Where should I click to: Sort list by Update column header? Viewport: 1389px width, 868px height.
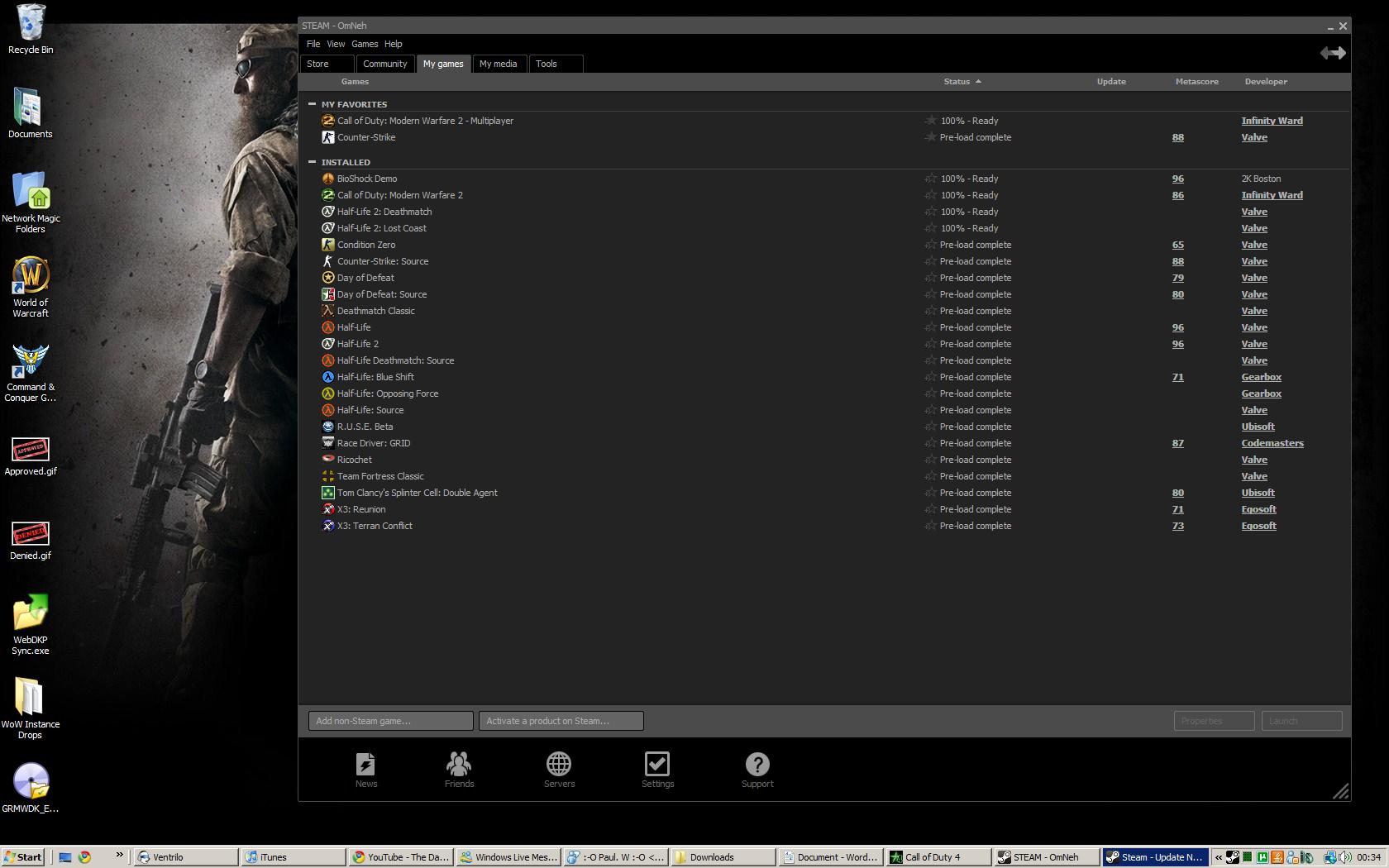tap(1111, 82)
